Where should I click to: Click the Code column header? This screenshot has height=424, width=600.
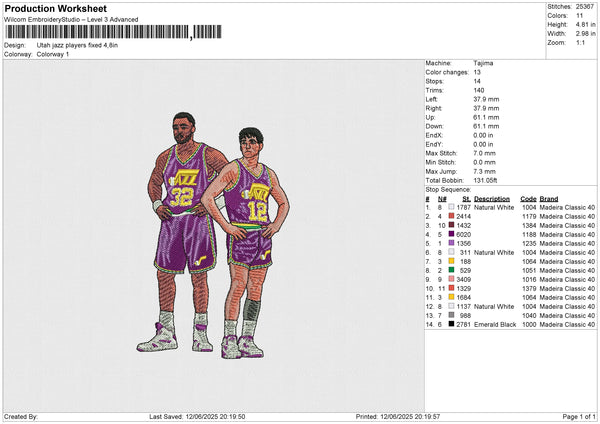coord(528,199)
